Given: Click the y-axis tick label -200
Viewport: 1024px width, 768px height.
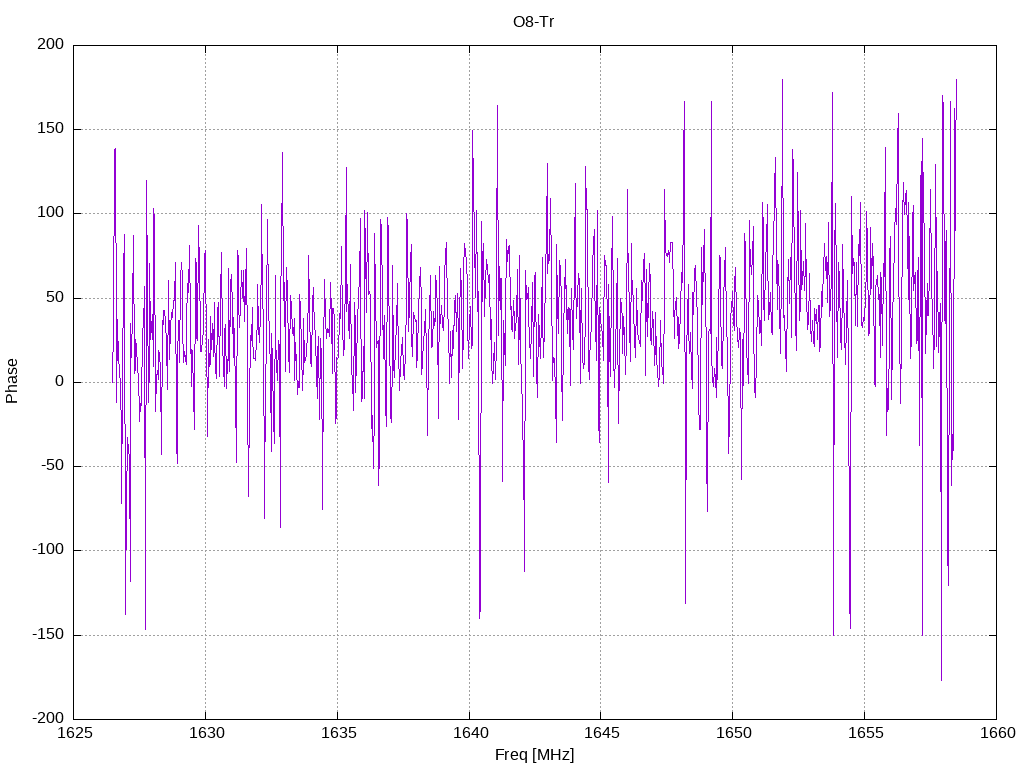Looking at the screenshot, I should [48, 718].
